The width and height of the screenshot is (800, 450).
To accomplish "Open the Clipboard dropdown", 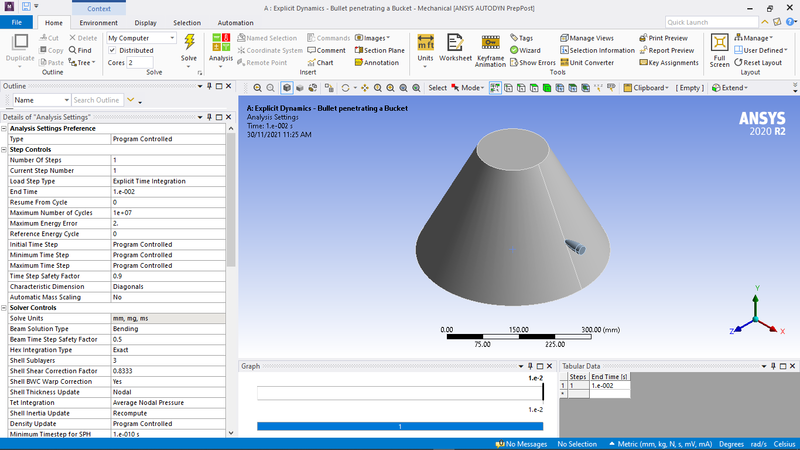I will point(646,88).
